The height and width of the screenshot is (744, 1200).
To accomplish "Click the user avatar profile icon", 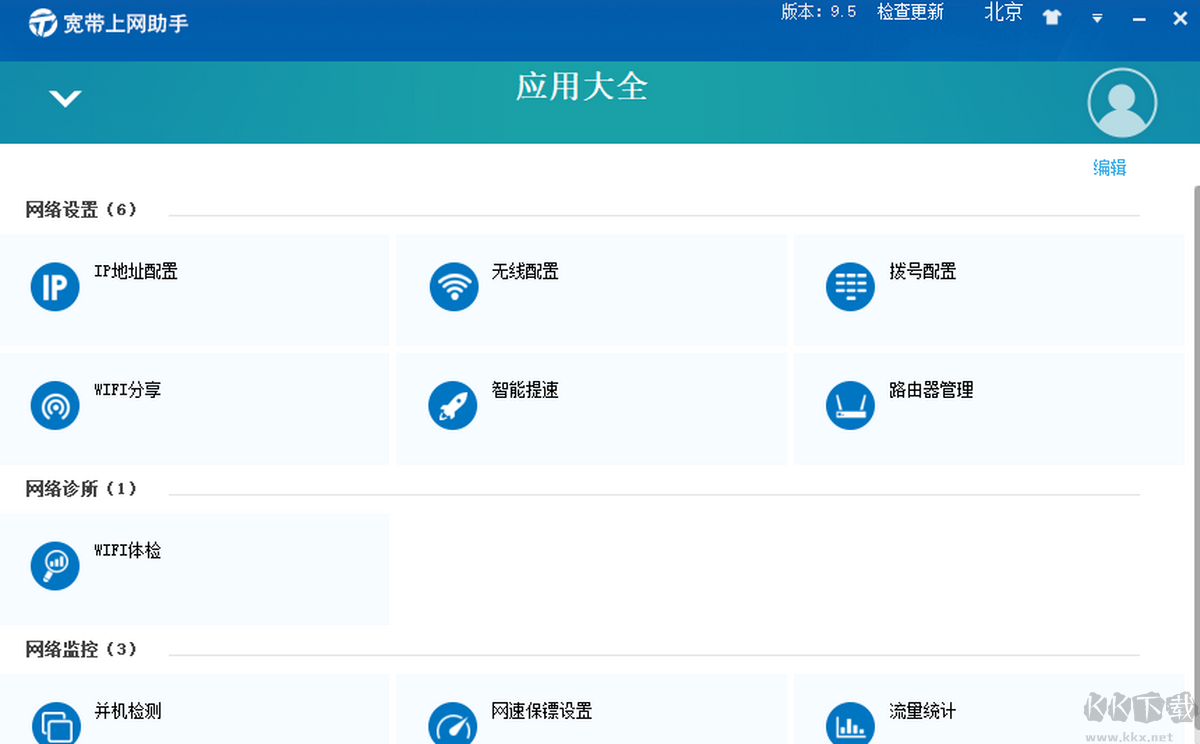I will click(1122, 102).
